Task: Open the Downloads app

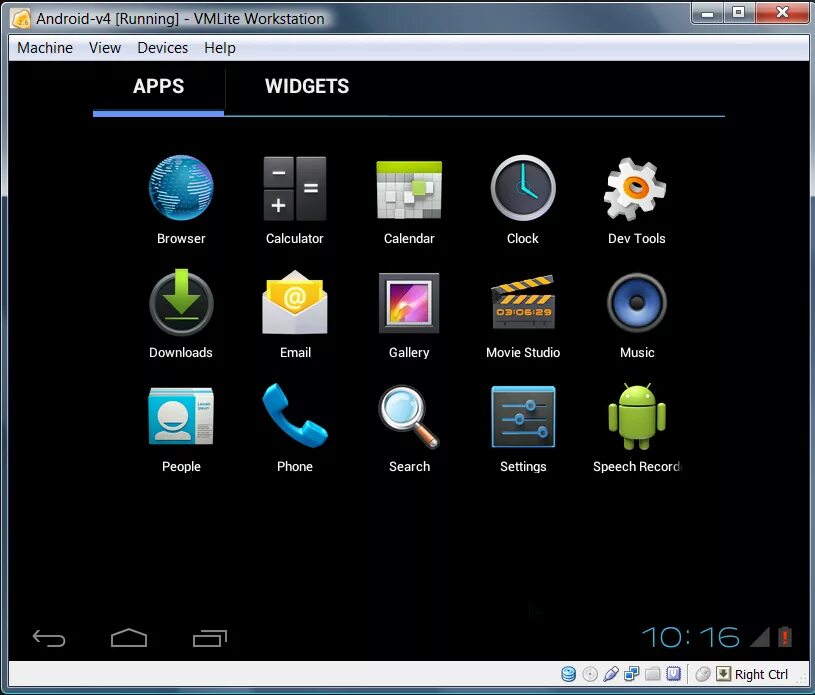Action: click(181, 302)
